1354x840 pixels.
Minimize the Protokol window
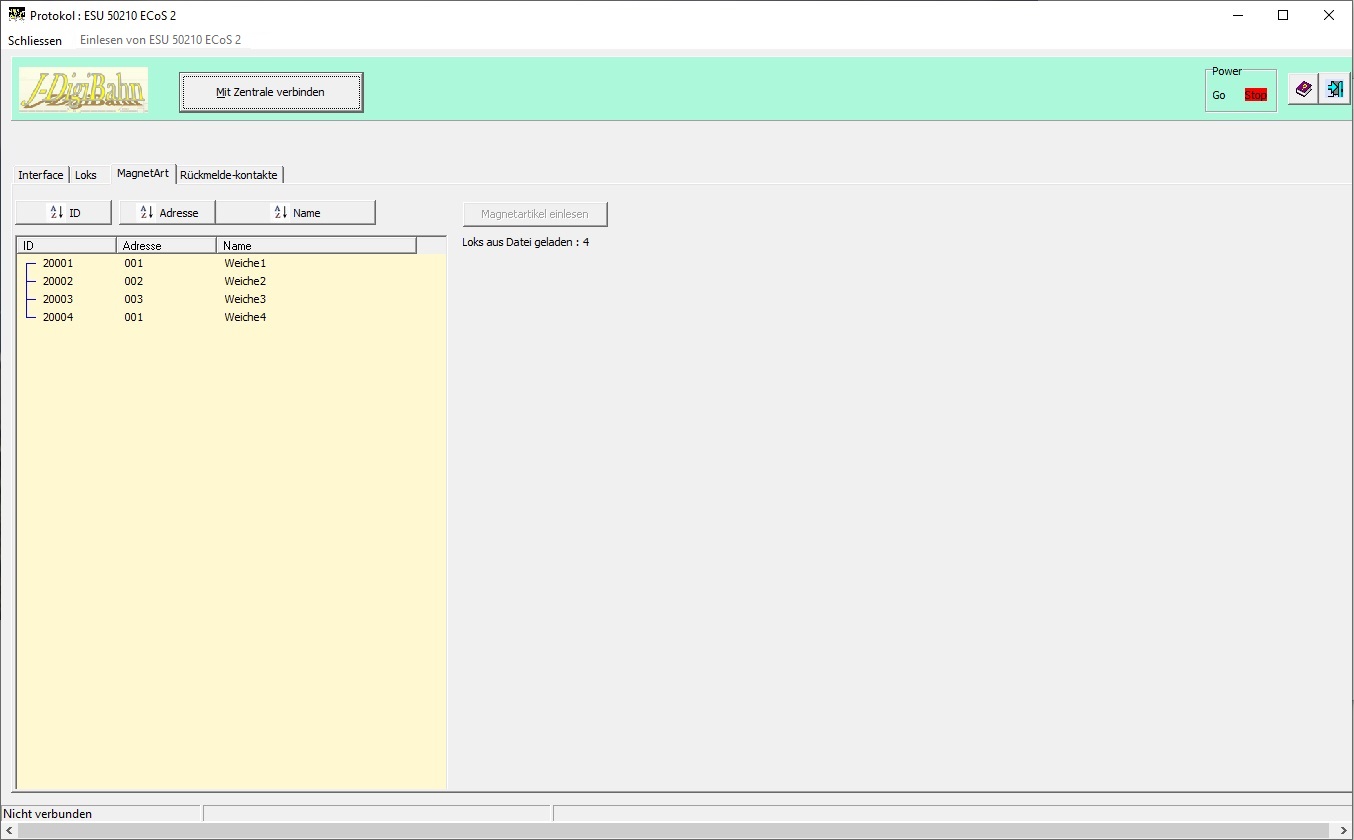[x=1237, y=15]
